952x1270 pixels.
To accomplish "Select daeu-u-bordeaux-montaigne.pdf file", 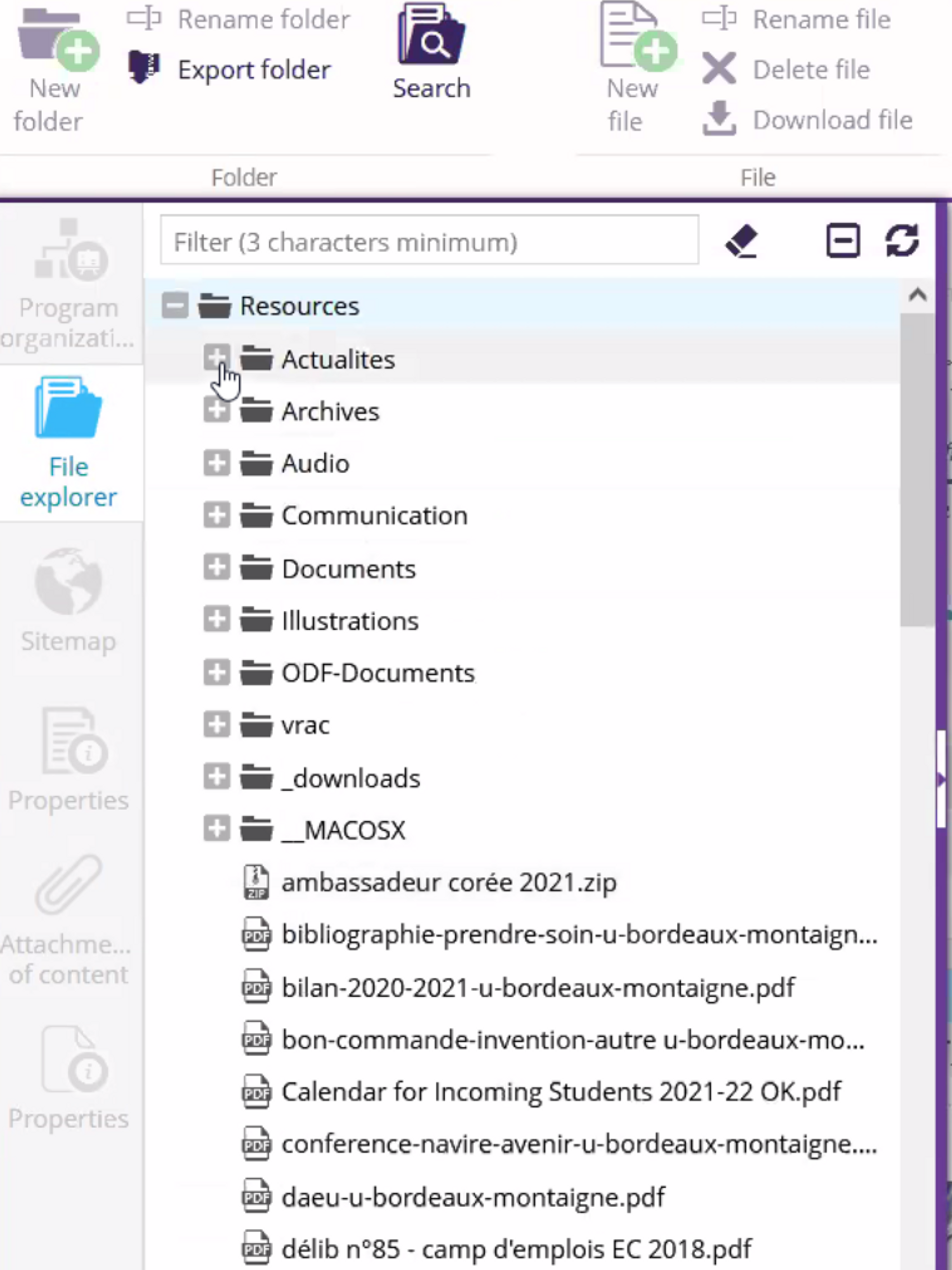I will coord(473,1198).
